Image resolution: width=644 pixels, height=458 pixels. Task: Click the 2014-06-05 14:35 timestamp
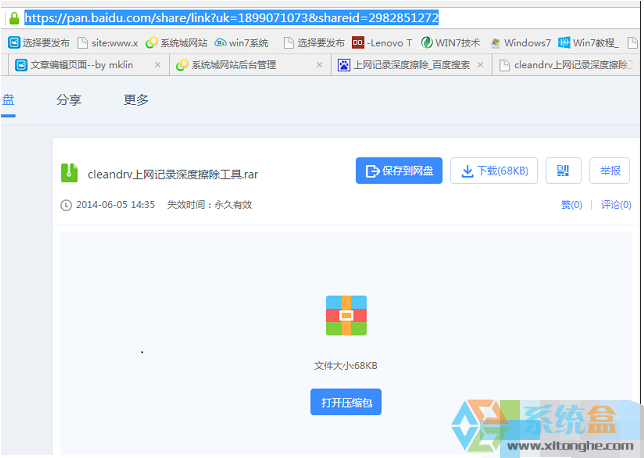click(x=115, y=205)
